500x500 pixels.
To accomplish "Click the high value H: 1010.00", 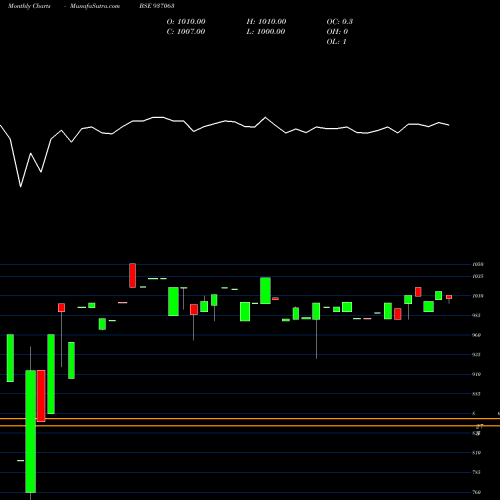I will tap(266, 21).
